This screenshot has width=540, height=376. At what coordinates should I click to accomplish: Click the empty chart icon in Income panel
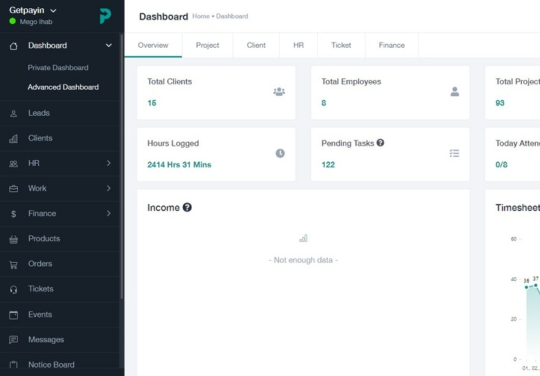click(303, 238)
